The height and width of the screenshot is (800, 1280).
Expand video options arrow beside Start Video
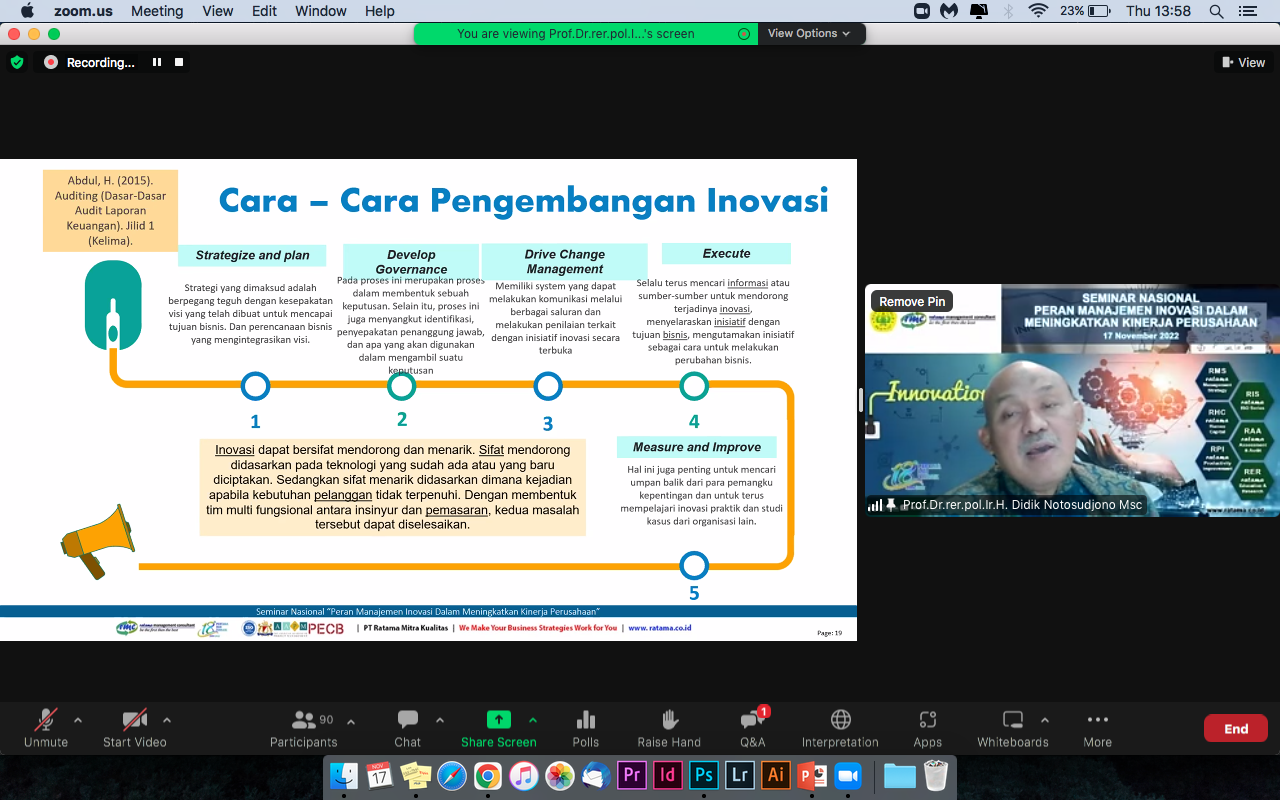pyautogui.click(x=167, y=720)
